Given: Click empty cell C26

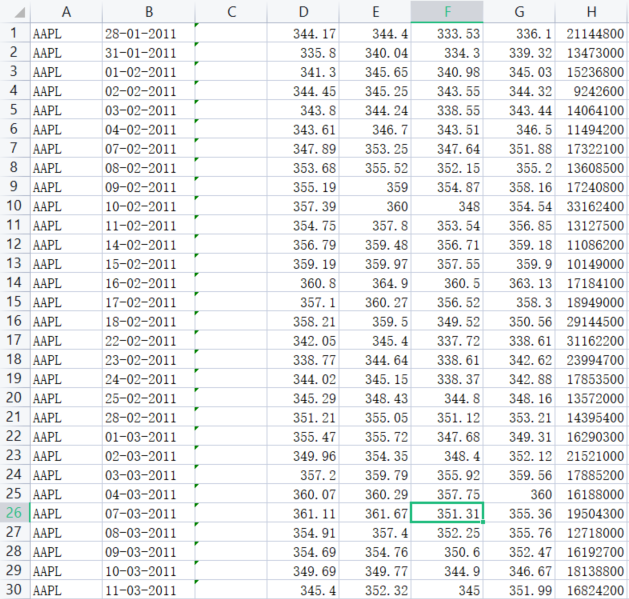Looking at the screenshot, I should (231, 513).
